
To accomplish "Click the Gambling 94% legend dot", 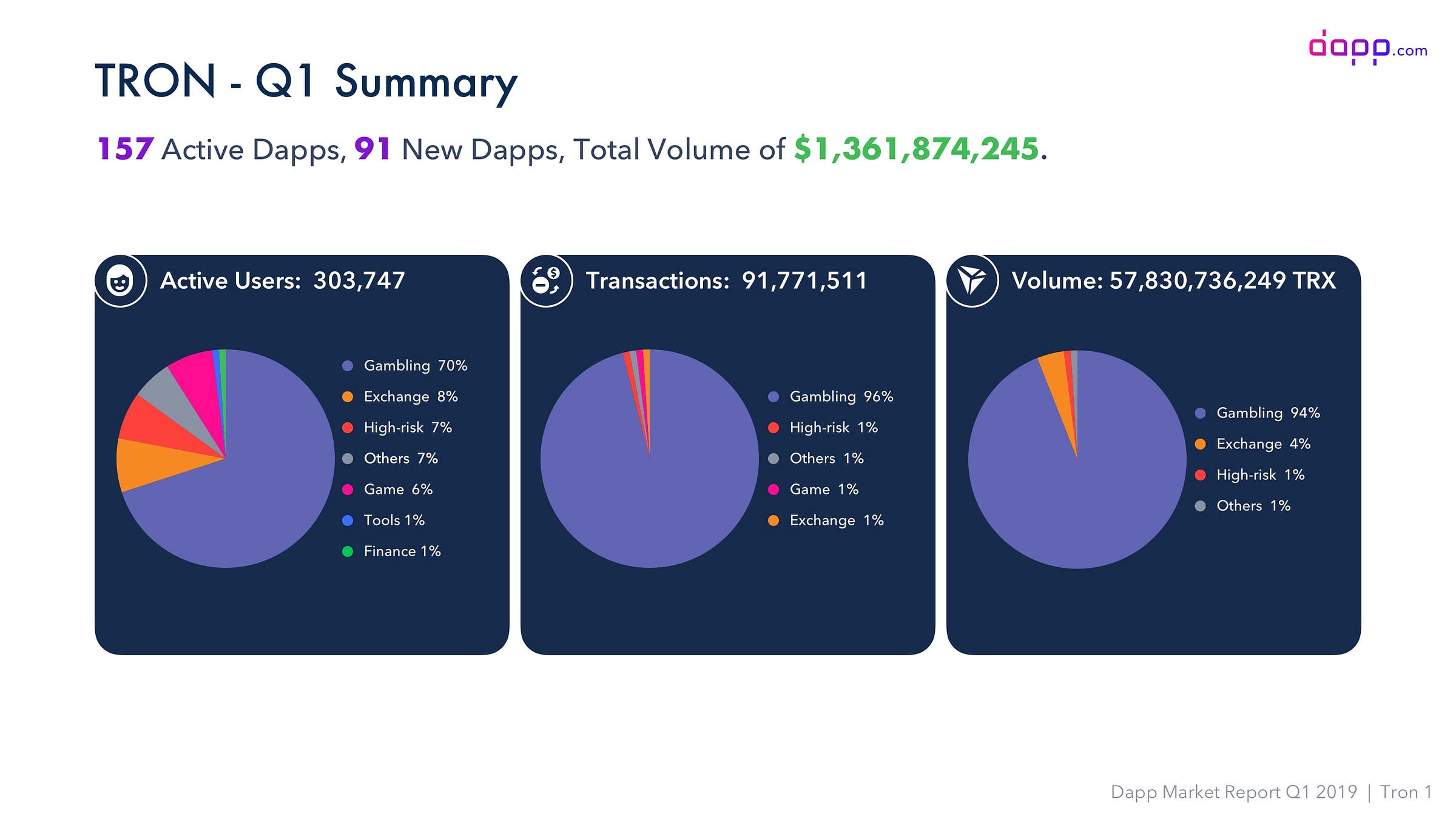I will coord(1200,413).
